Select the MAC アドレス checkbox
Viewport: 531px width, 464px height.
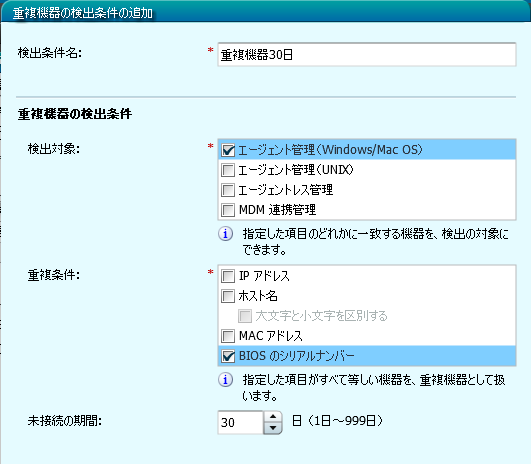(x=228, y=336)
